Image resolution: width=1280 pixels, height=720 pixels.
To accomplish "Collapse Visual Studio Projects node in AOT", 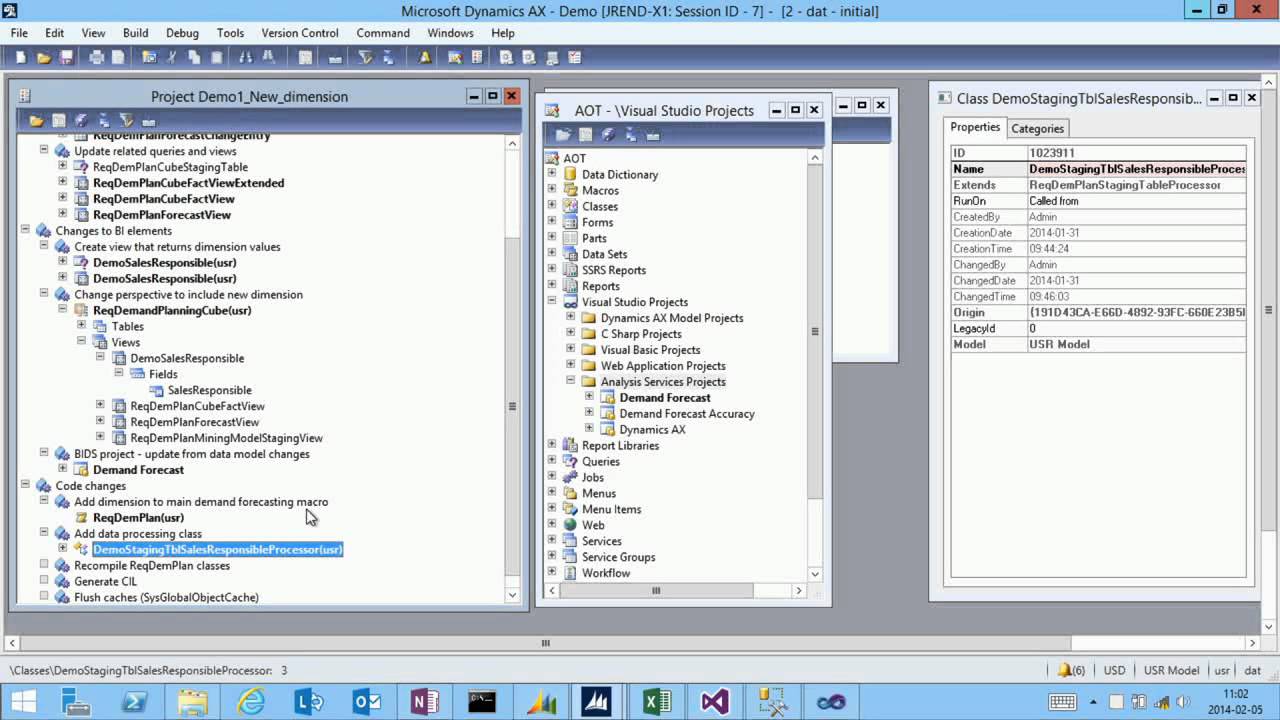I will coord(551,302).
